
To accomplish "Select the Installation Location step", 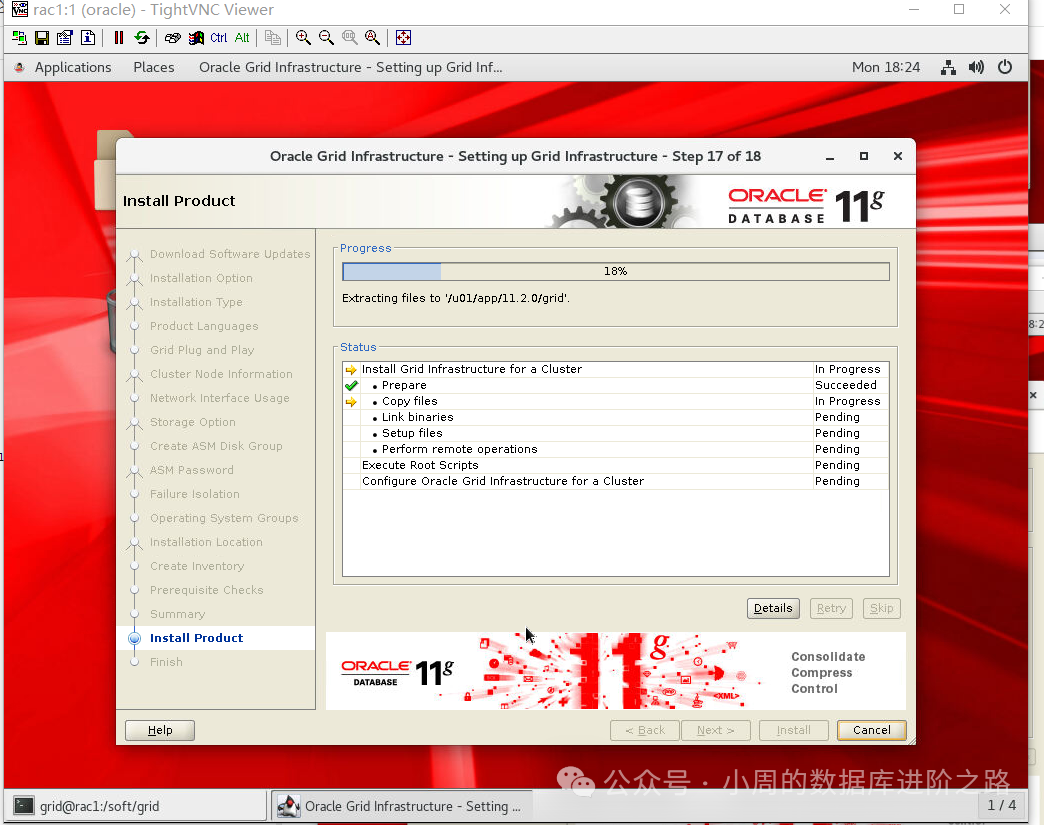I will [x=206, y=542].
